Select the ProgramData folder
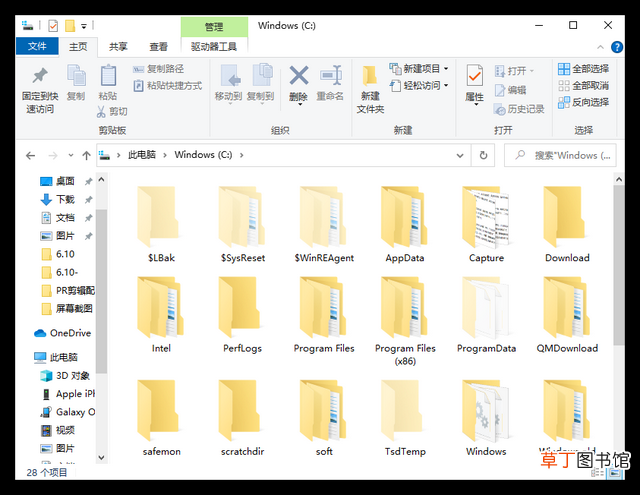The height and width of the screenshot is (495, 640). (486, 315)
